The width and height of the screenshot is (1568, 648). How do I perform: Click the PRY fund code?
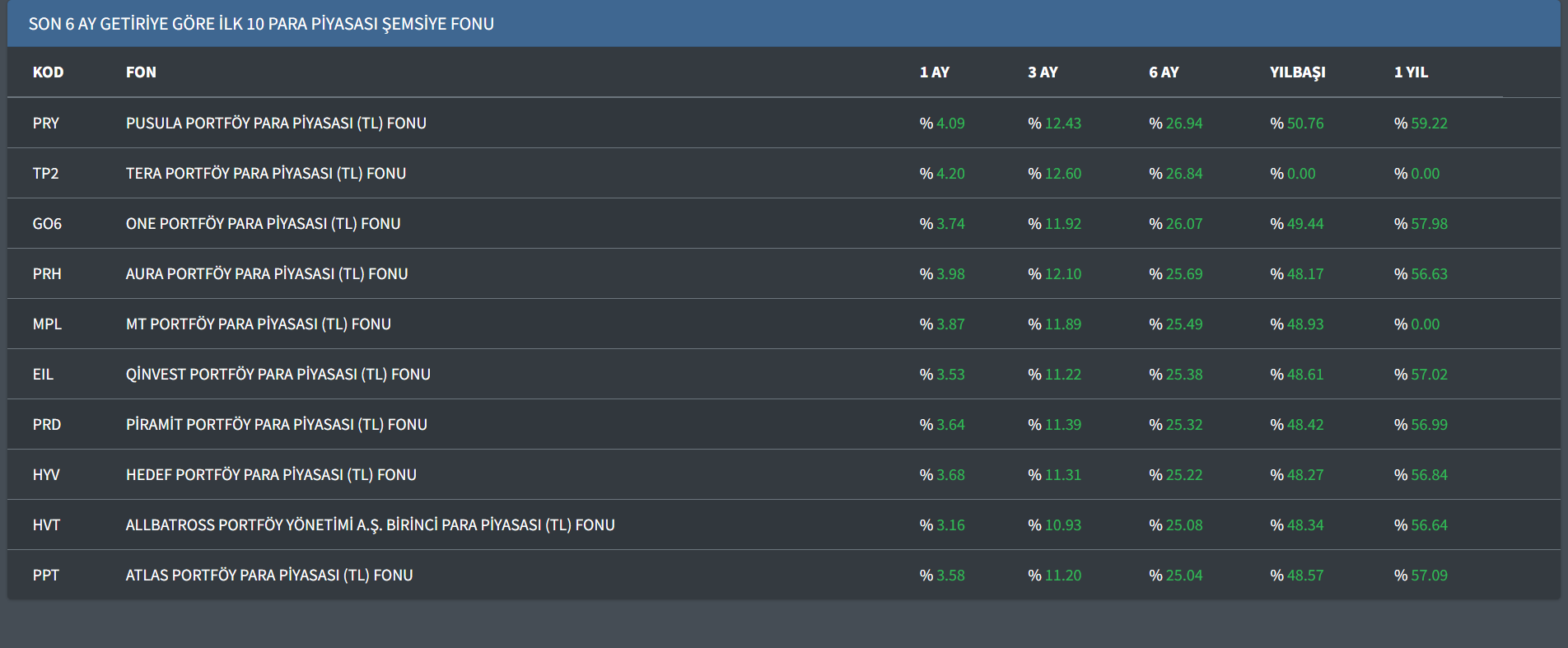[46, 124]
